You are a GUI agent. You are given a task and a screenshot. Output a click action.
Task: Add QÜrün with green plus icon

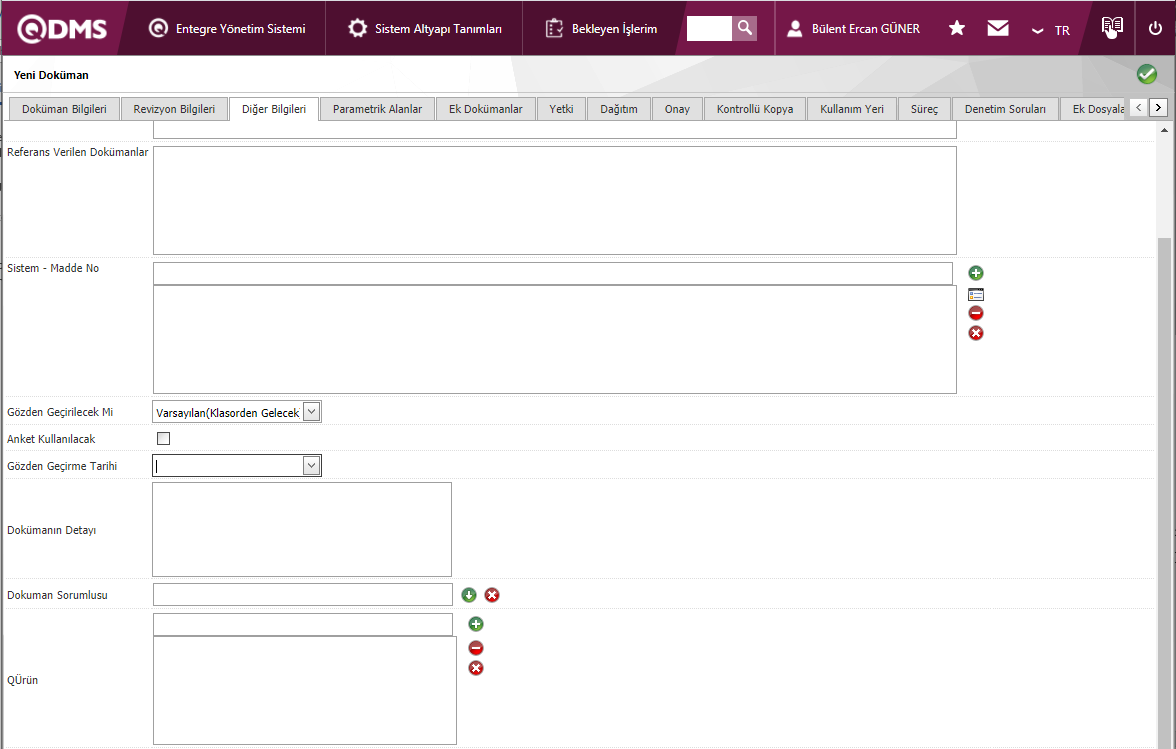click(x=476, y=624)
